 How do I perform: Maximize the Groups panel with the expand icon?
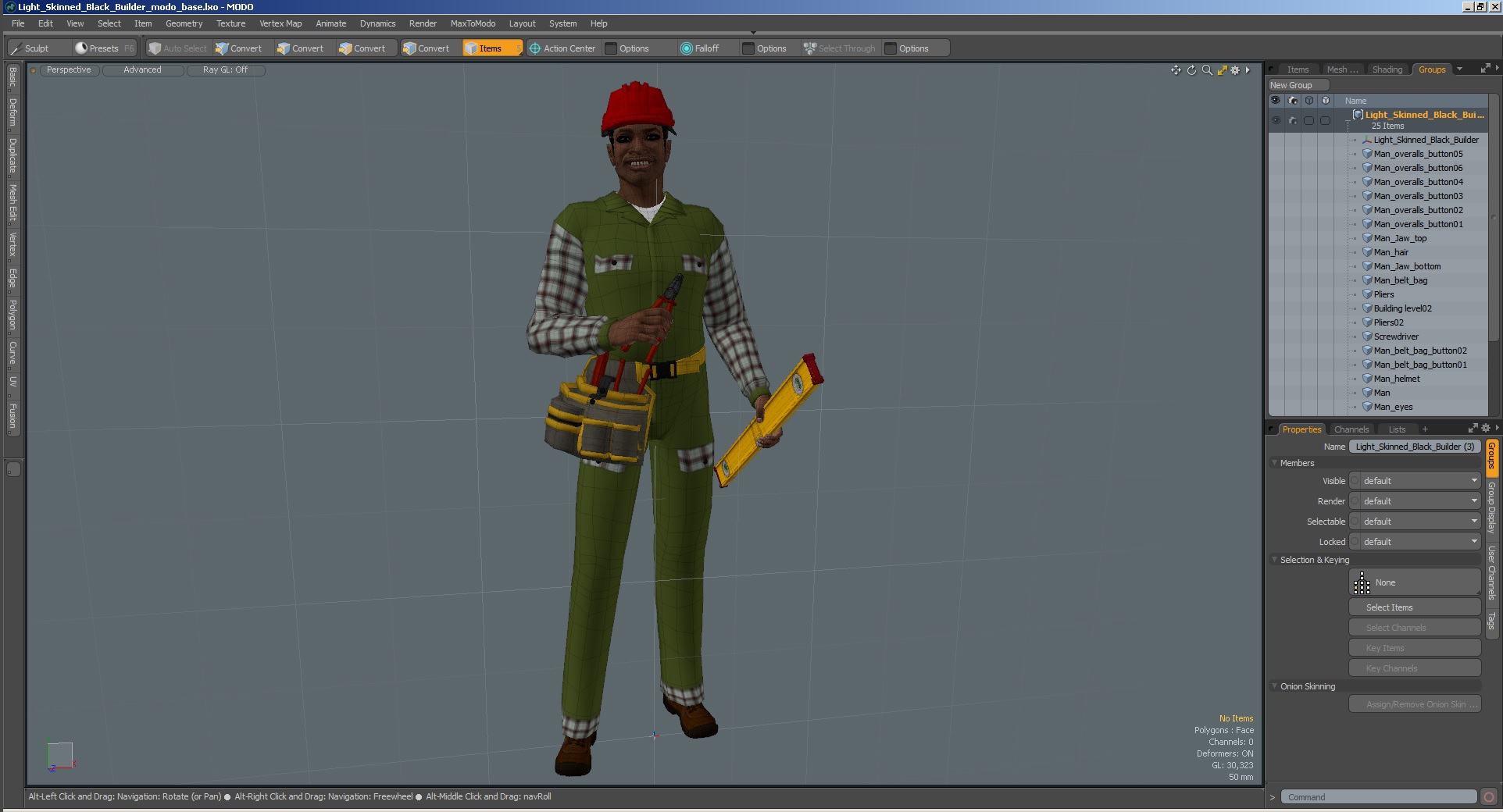pyautogui.click(x=1485, y=69)
